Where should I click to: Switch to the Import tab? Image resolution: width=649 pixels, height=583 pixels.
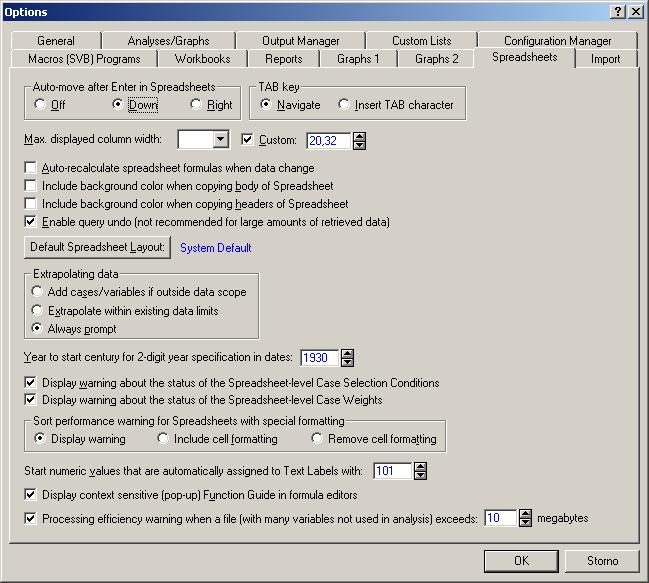(605, 59)
